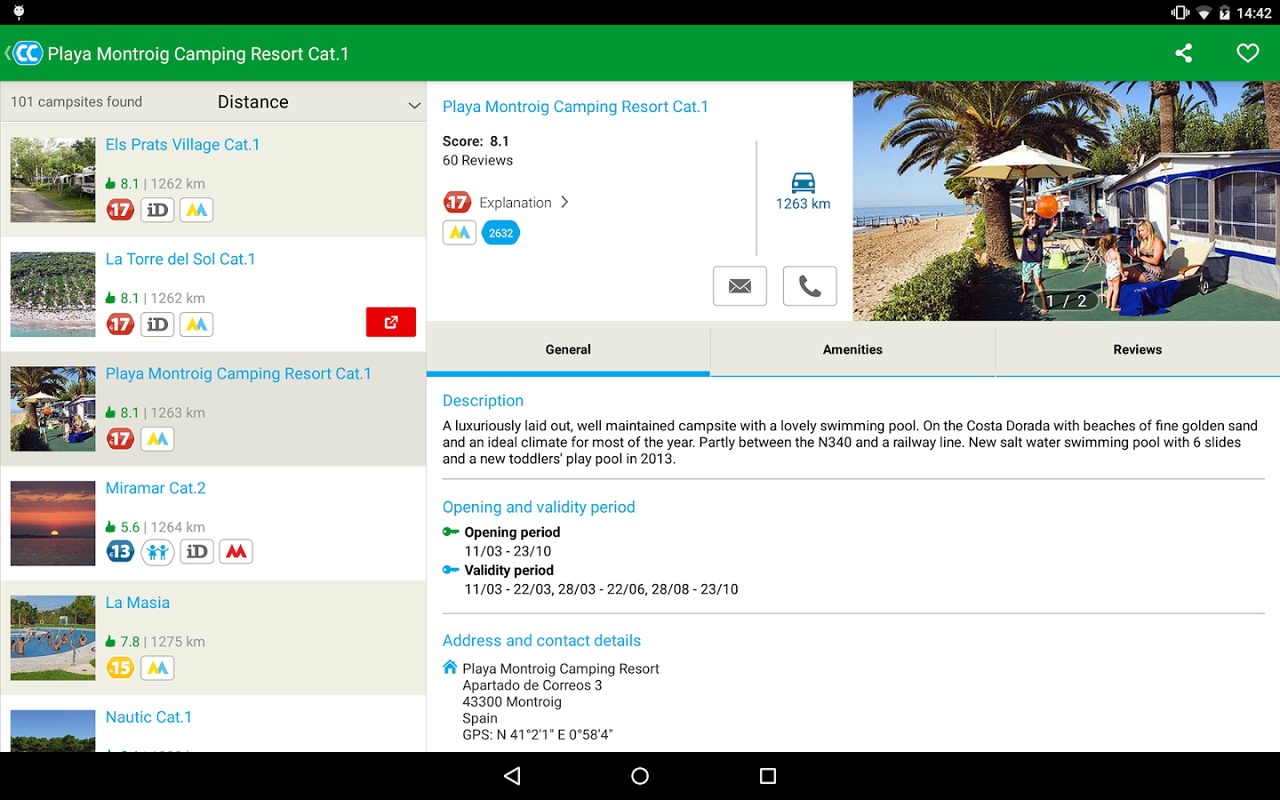
Task: Tap the tent icon for La Masia
Action: (x=158, y=668)
